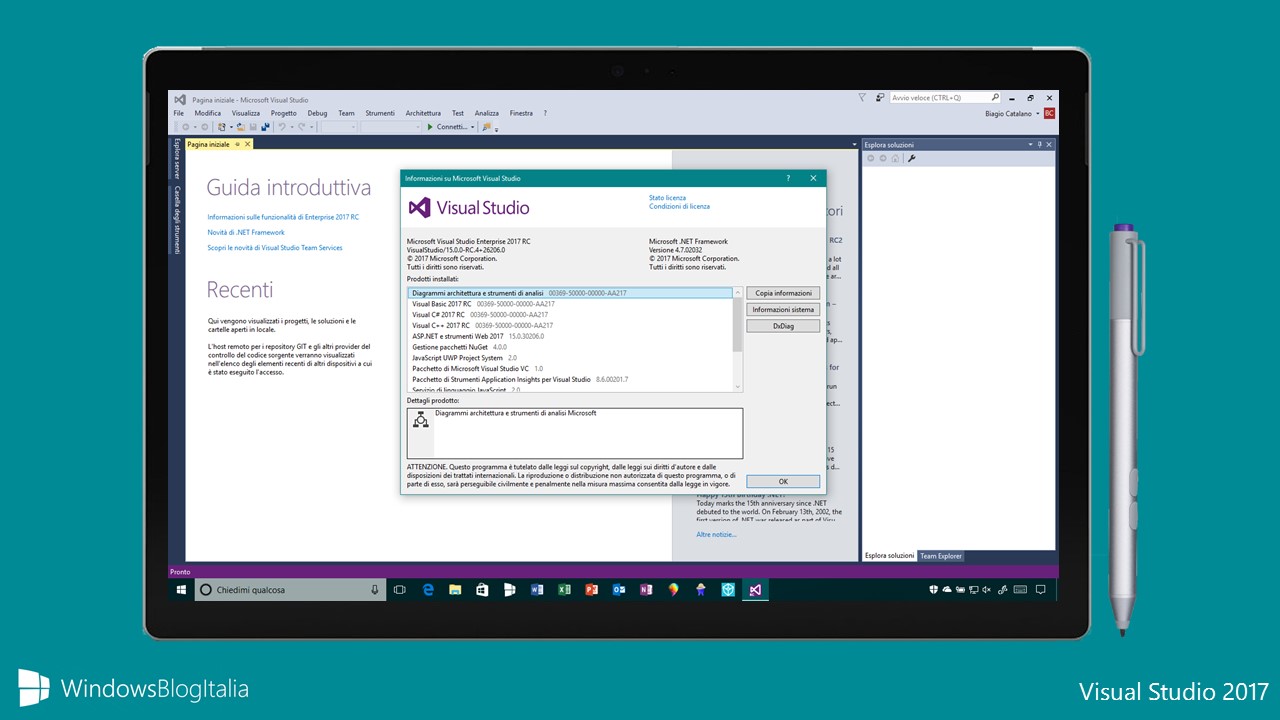Open the File menu
Viewport: 1280px width, 720px height.
point(179,113)
